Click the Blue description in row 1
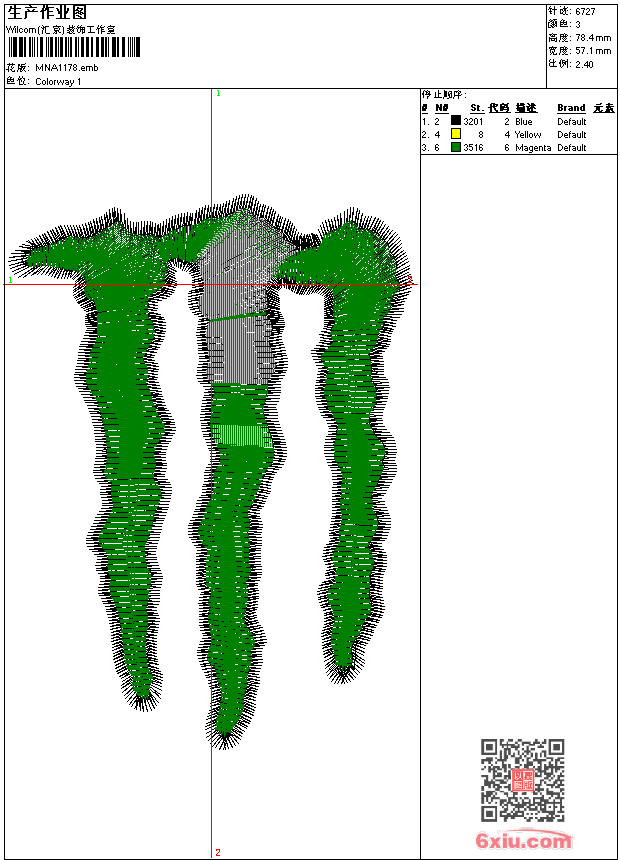Image resolution: width=620 pixels, height=860 pixels. [x=523, y=121]
